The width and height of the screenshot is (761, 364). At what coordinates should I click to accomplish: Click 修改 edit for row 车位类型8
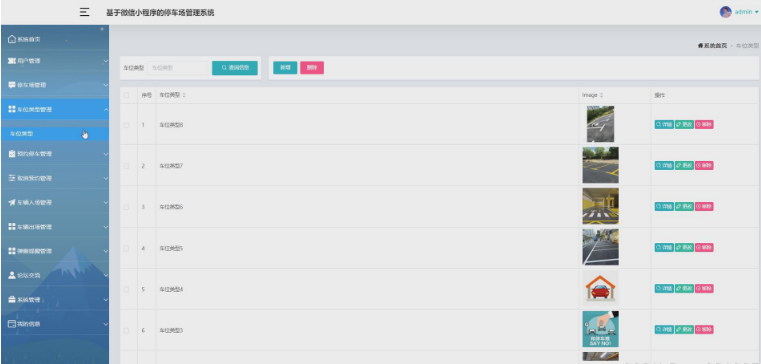click(684, 125)
